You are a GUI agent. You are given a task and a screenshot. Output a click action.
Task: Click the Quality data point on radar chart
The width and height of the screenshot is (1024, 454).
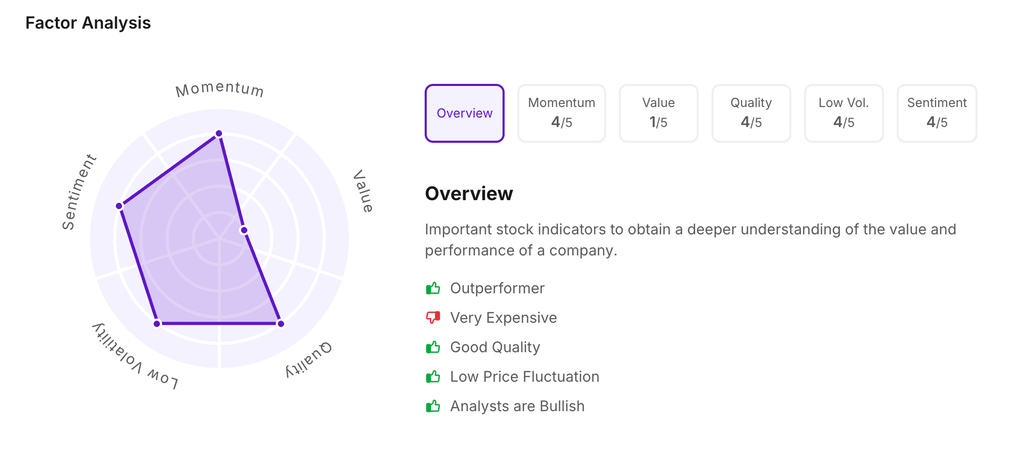tap(280, 324)
